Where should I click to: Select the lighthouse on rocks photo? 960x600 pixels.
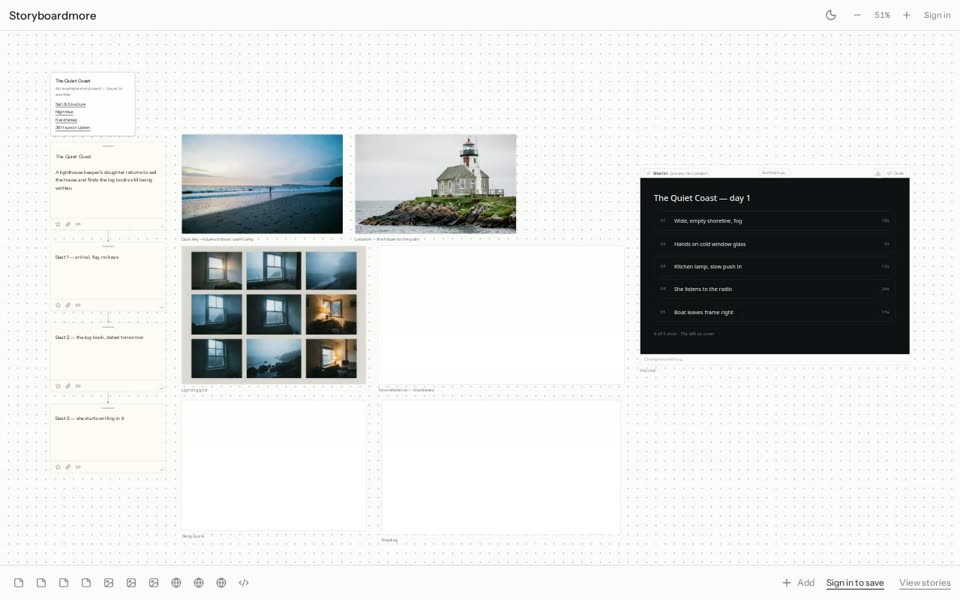[435, 184]
